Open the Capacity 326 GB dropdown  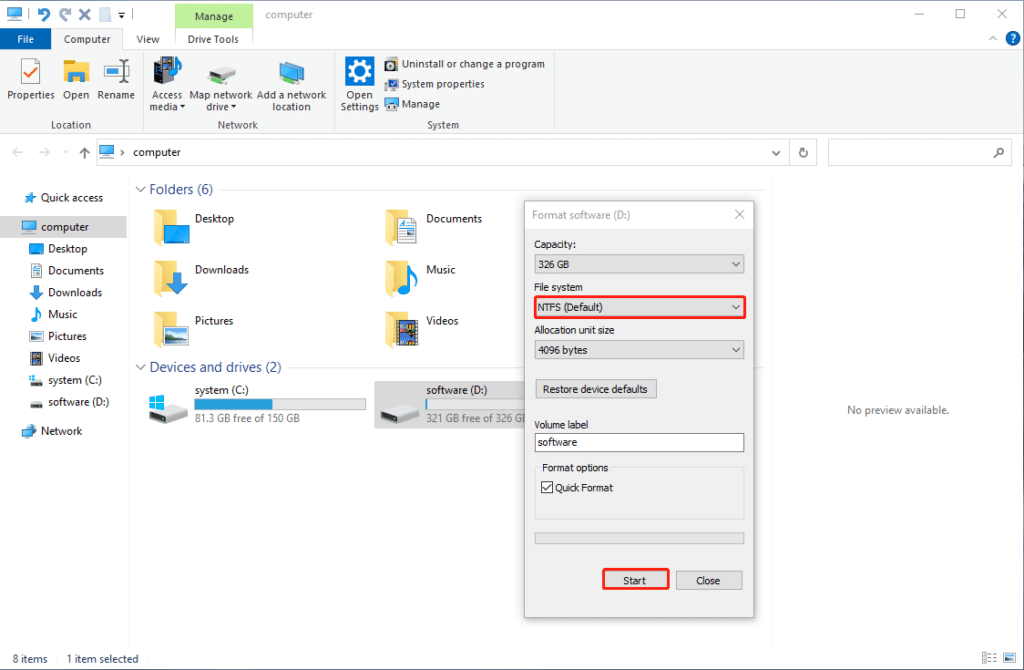pyautogui.click(x=639, y=264)
